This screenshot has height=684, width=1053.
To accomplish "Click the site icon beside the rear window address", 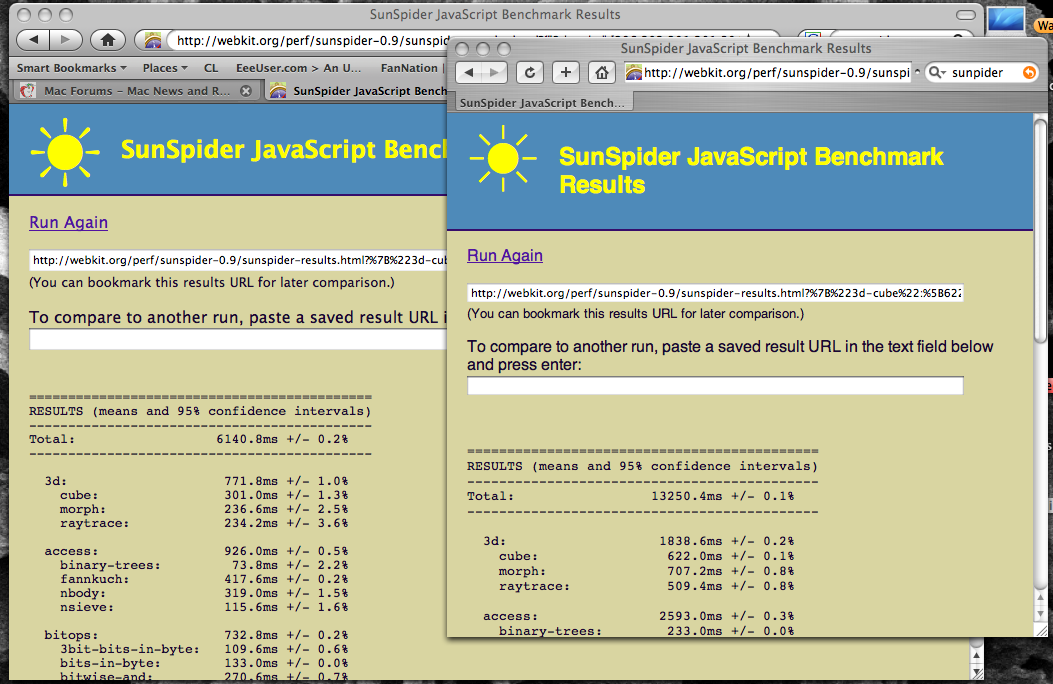I will point(153,41).
